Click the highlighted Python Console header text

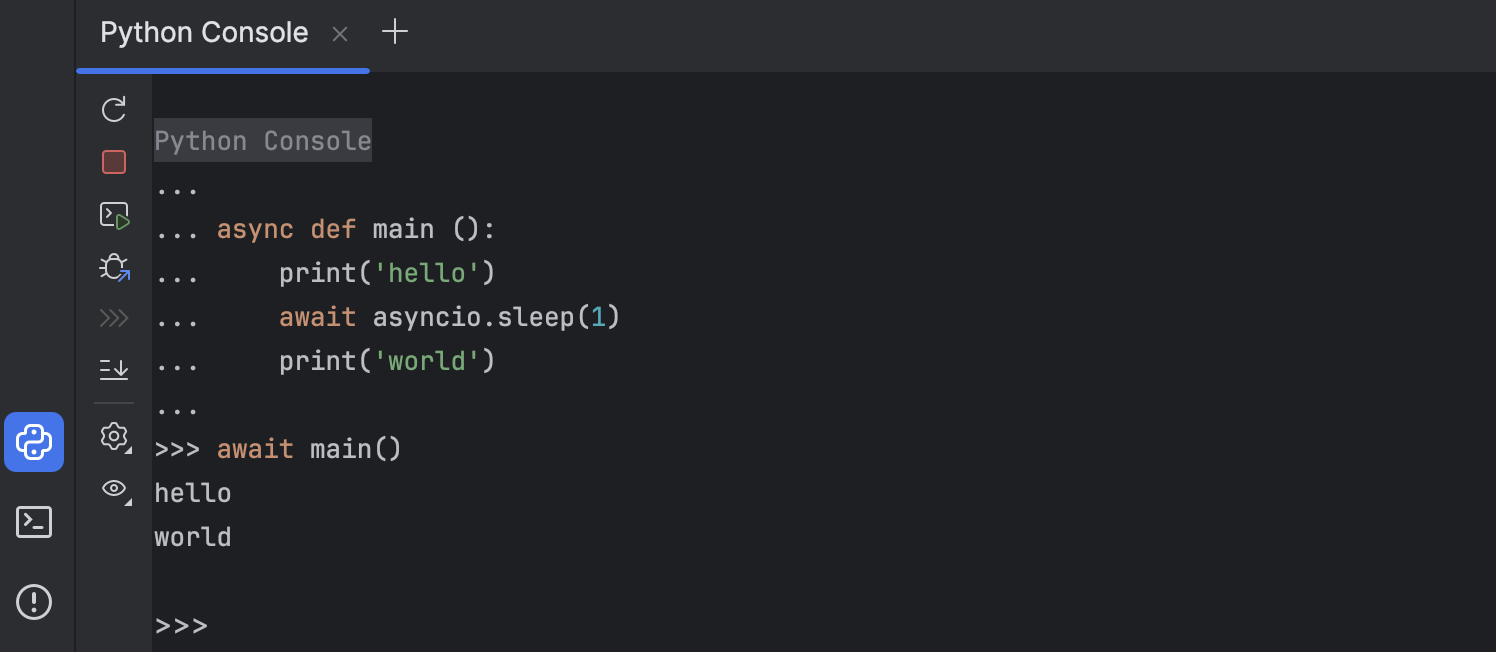click(262, 140)
